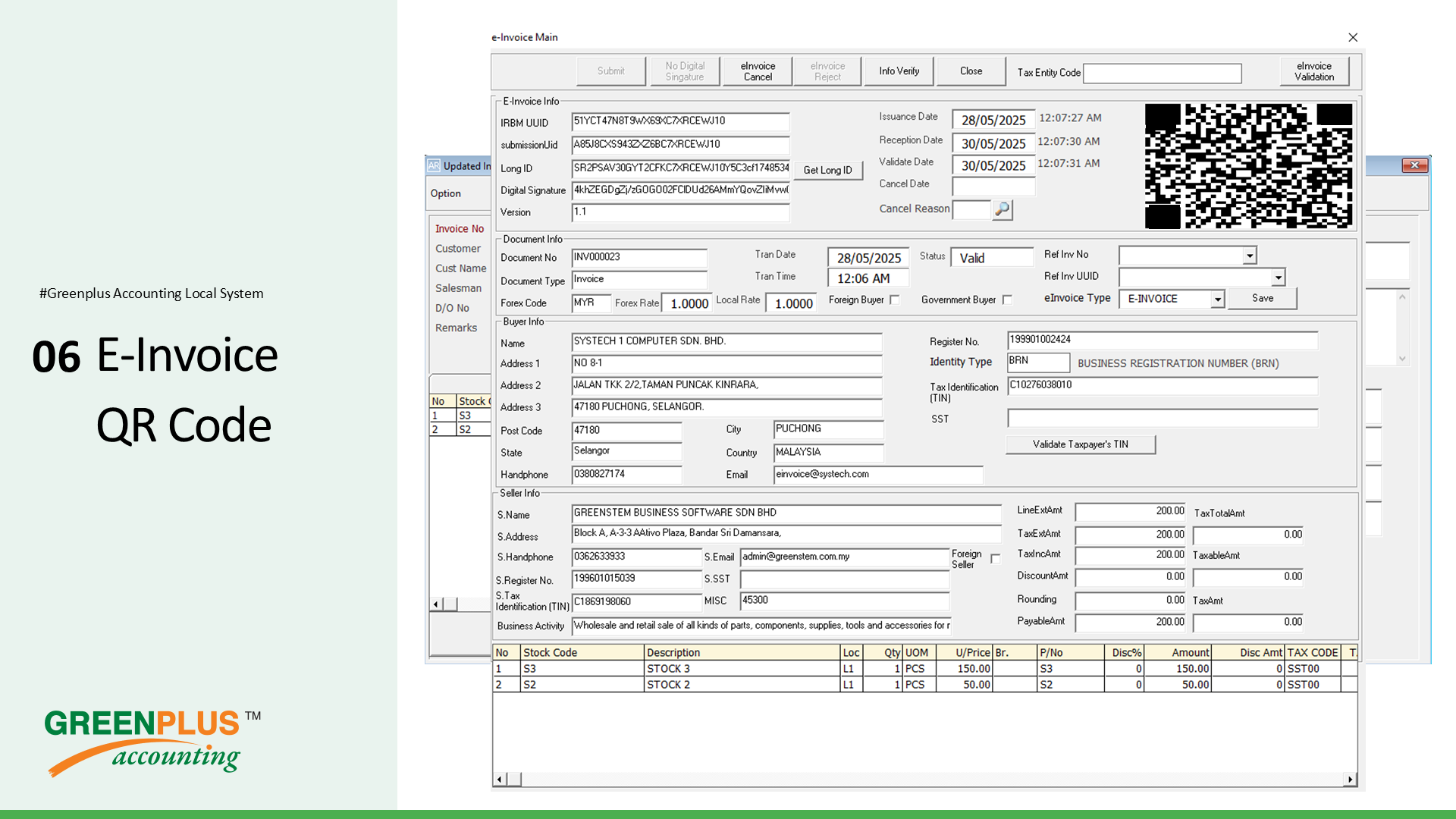Viewport: 1456px width, 819px height.
Task: Click the Customer label in background window
Action: pyautogui.click(x=458, y=249)
